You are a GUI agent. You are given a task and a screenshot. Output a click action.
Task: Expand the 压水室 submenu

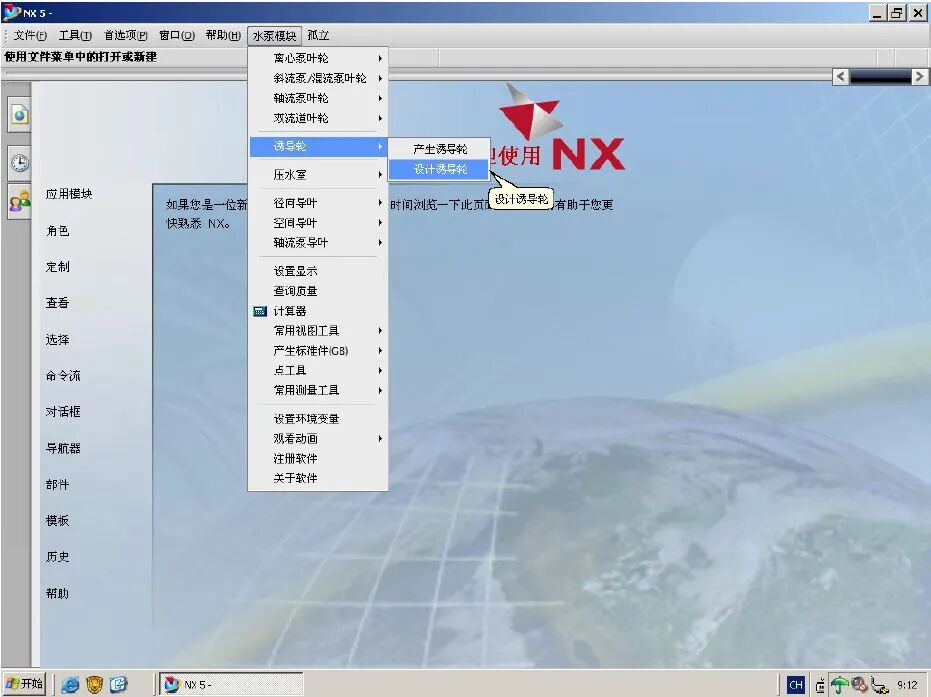[x=318, y=175]
